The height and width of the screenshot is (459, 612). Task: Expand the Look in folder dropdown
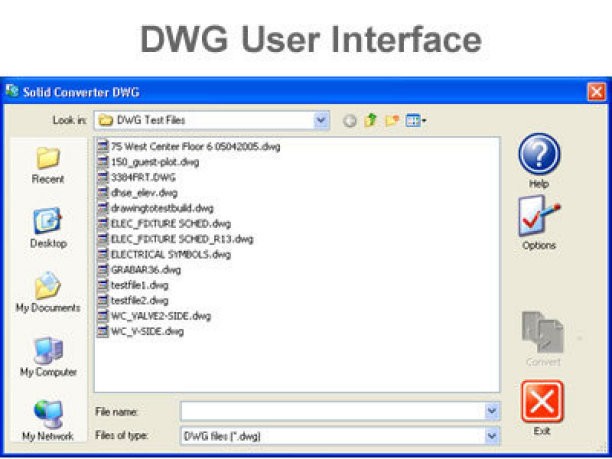click(x=321, y=120)
